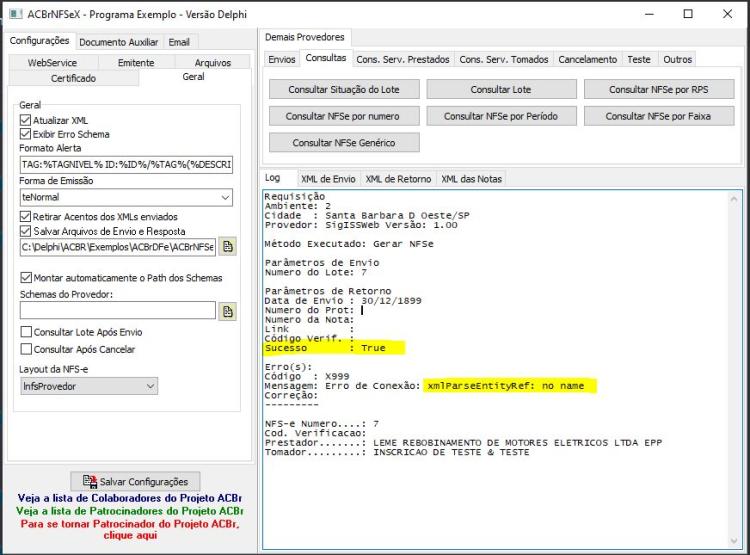The image size is (750, 555).
Task: Click Consultar NFSe Genérico button
Action: point(344,143)
